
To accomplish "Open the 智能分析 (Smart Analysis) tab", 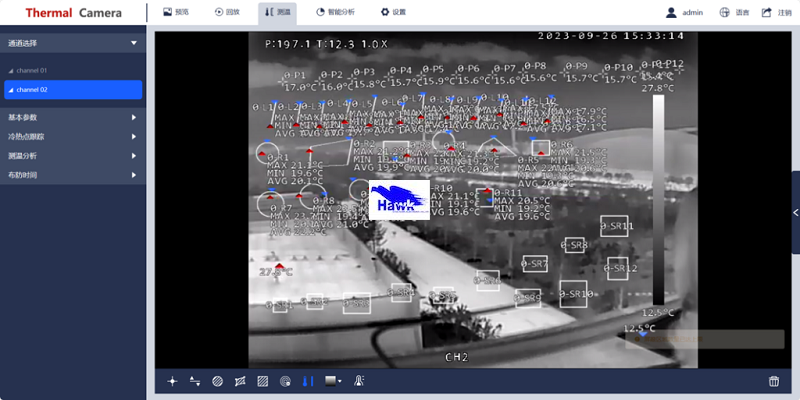I will [x=334, y=12].
